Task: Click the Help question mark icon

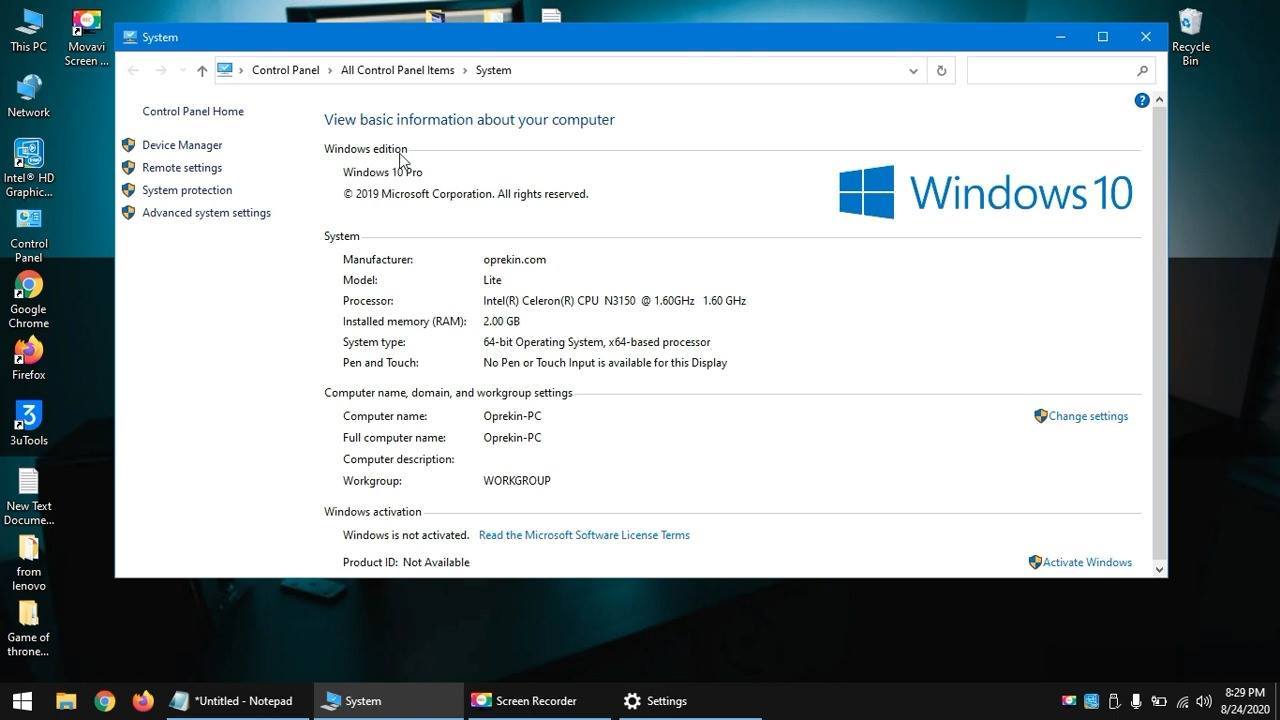Action: tap(1142, 100)
